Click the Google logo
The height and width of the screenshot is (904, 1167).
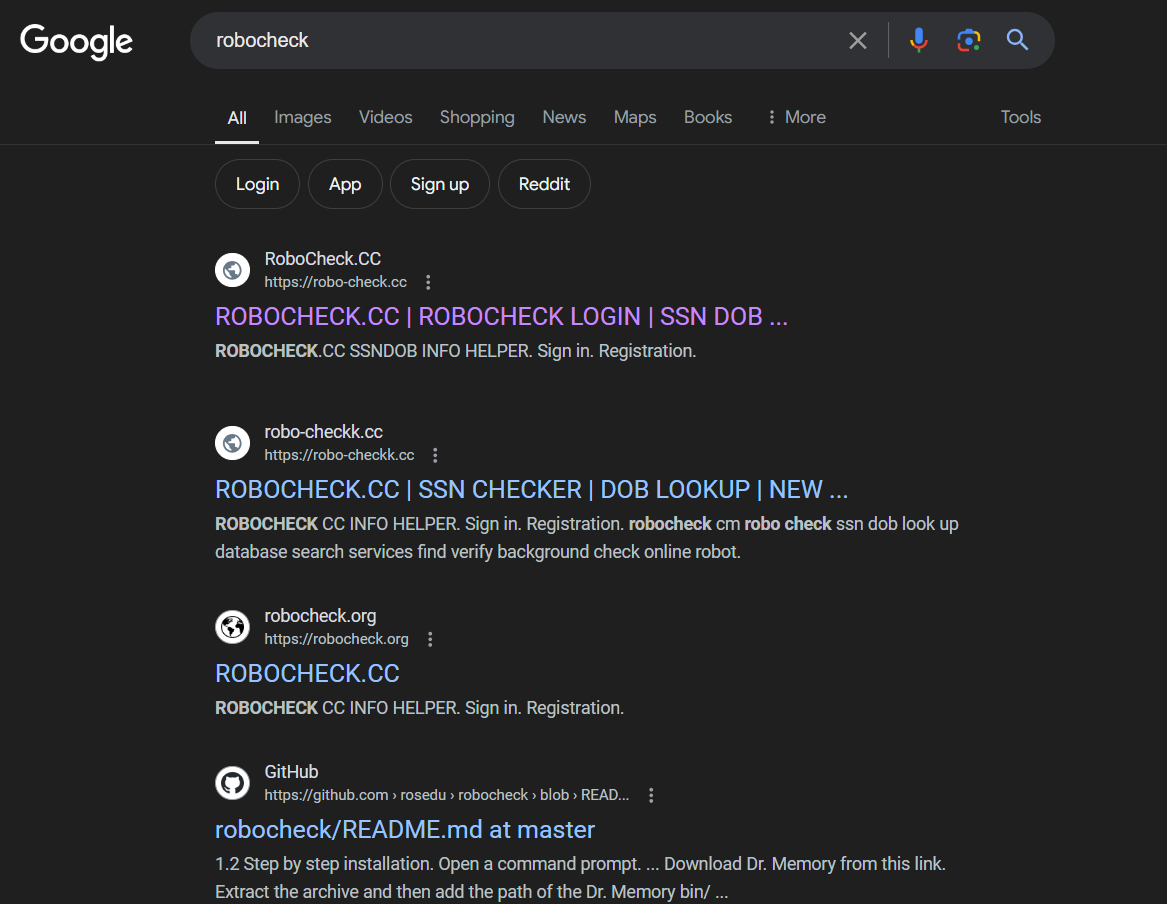click(x=76, y=41)
